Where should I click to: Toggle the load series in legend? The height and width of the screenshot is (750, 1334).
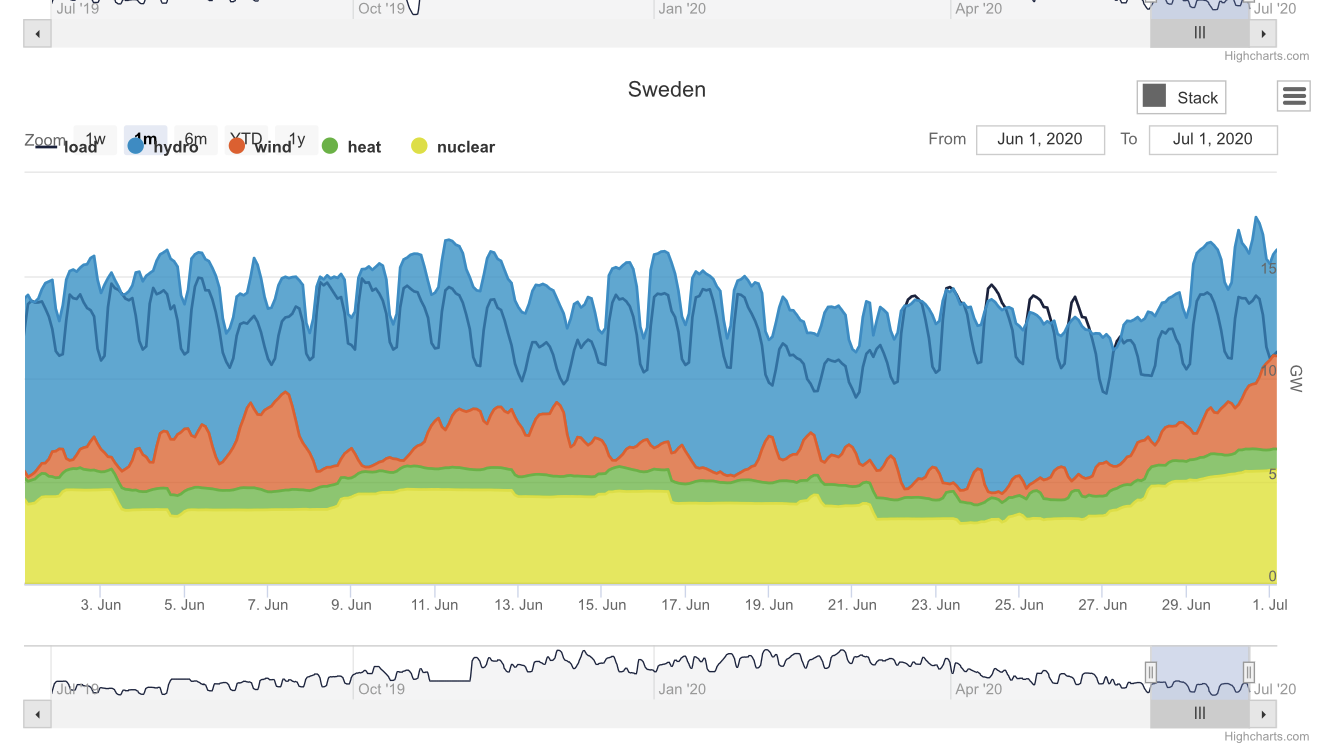point(66,147)
